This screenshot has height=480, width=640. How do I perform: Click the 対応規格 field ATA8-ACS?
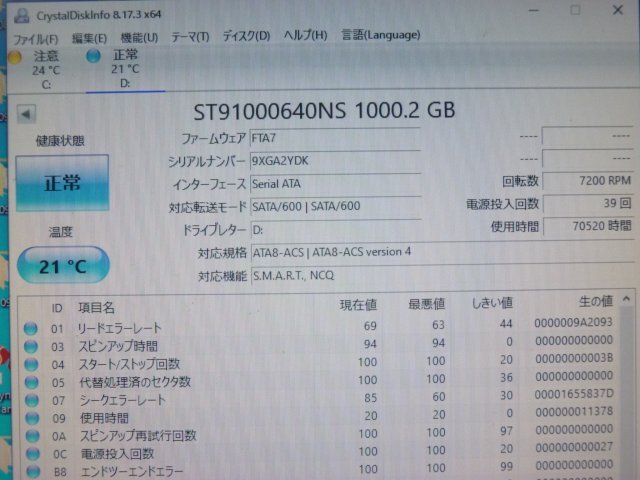pos(442,253)
